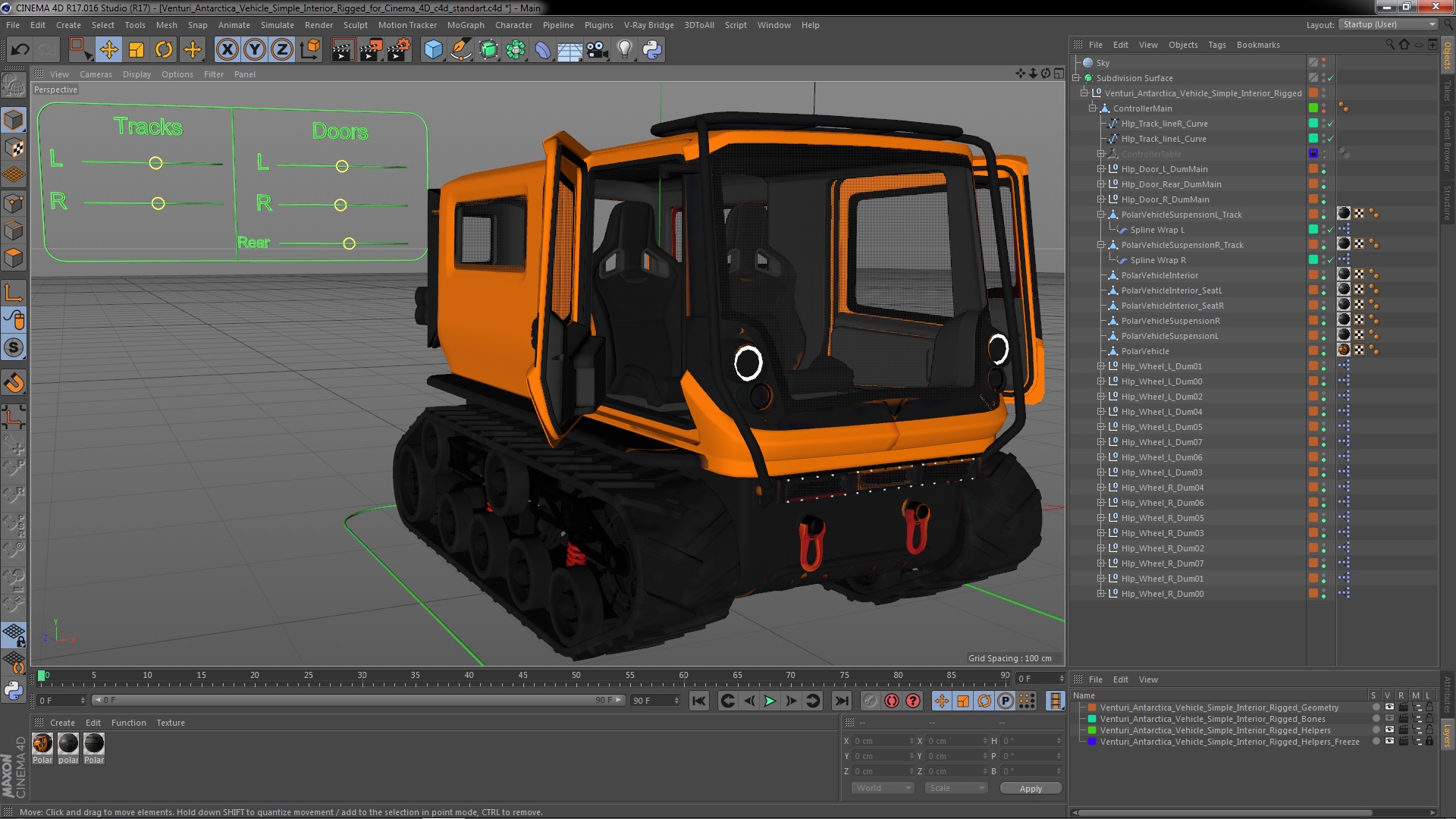
Task: Click the magnet tweak icon
Action: [x=14, y=383]
